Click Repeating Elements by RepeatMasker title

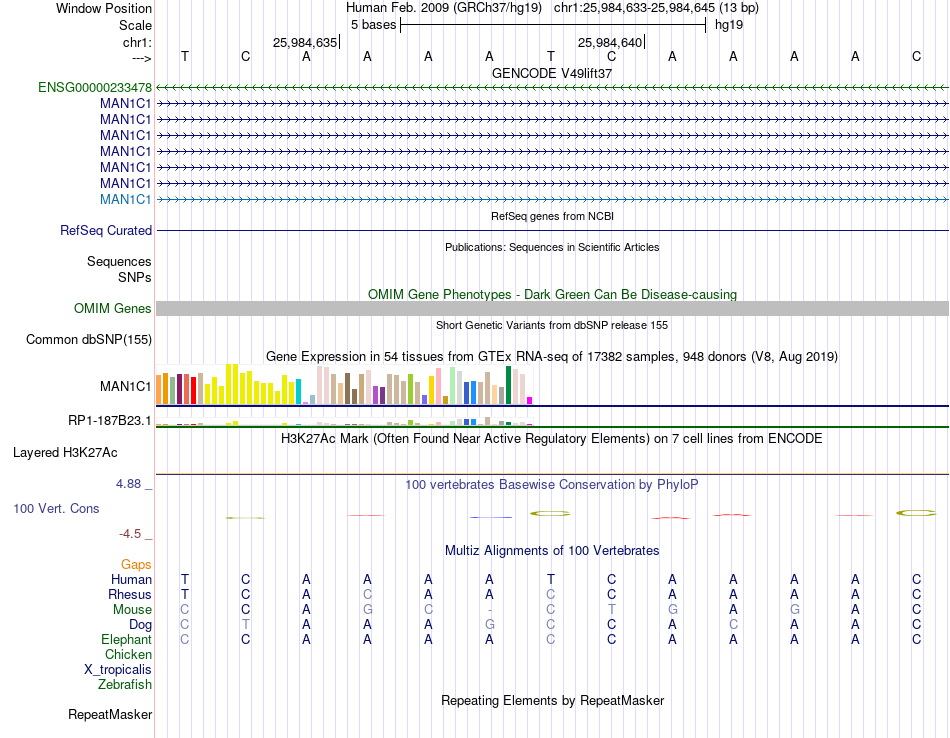click(x=552, y=700)
